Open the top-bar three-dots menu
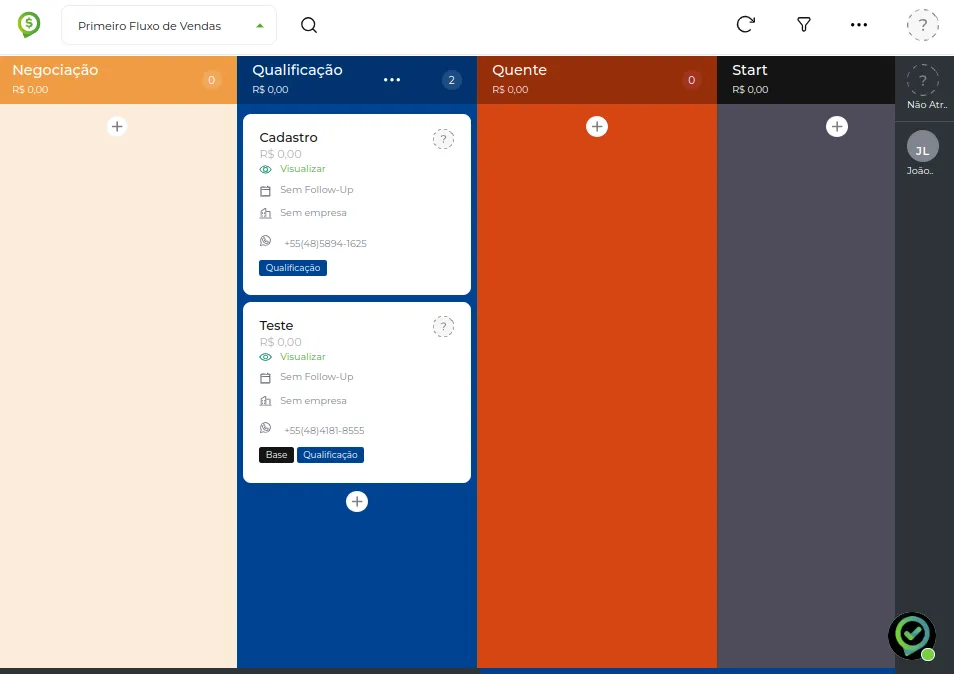954x674 pixels. [858, 24]
